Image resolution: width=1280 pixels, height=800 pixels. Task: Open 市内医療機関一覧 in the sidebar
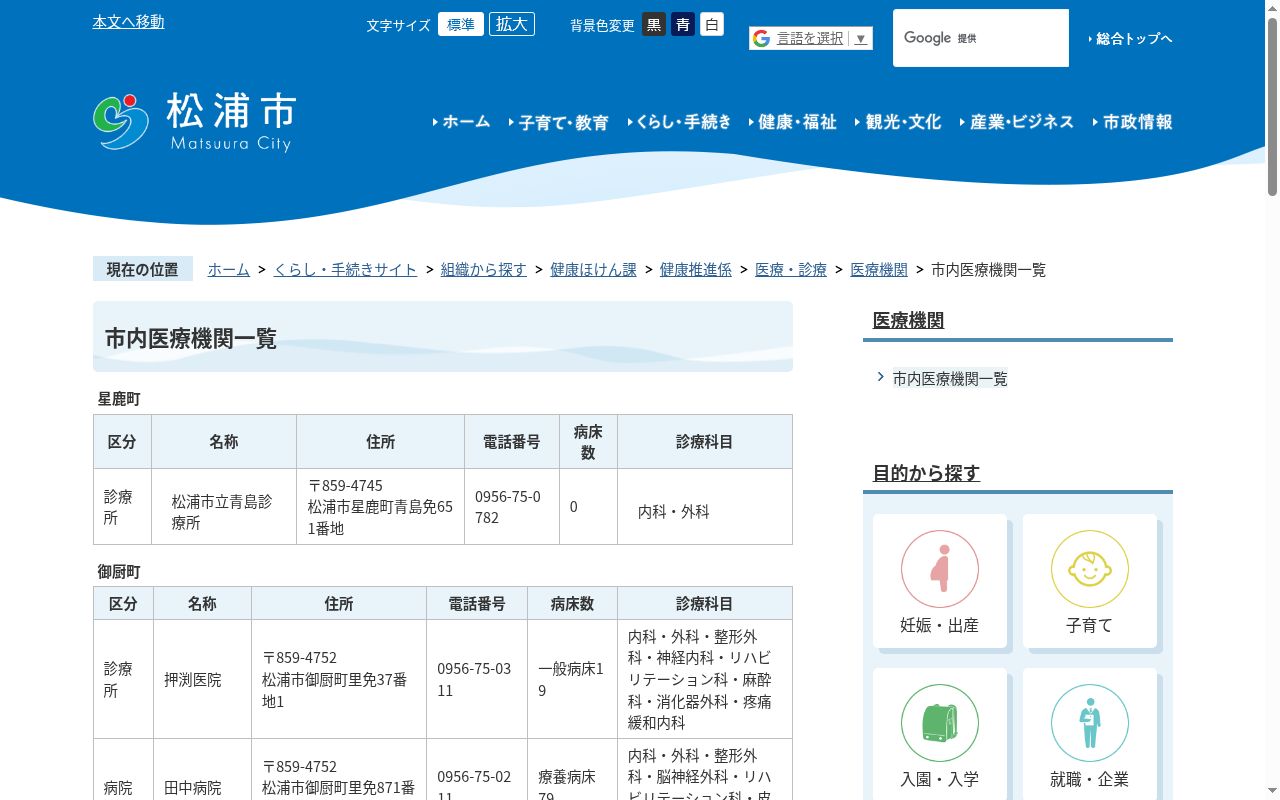point(950,379)
